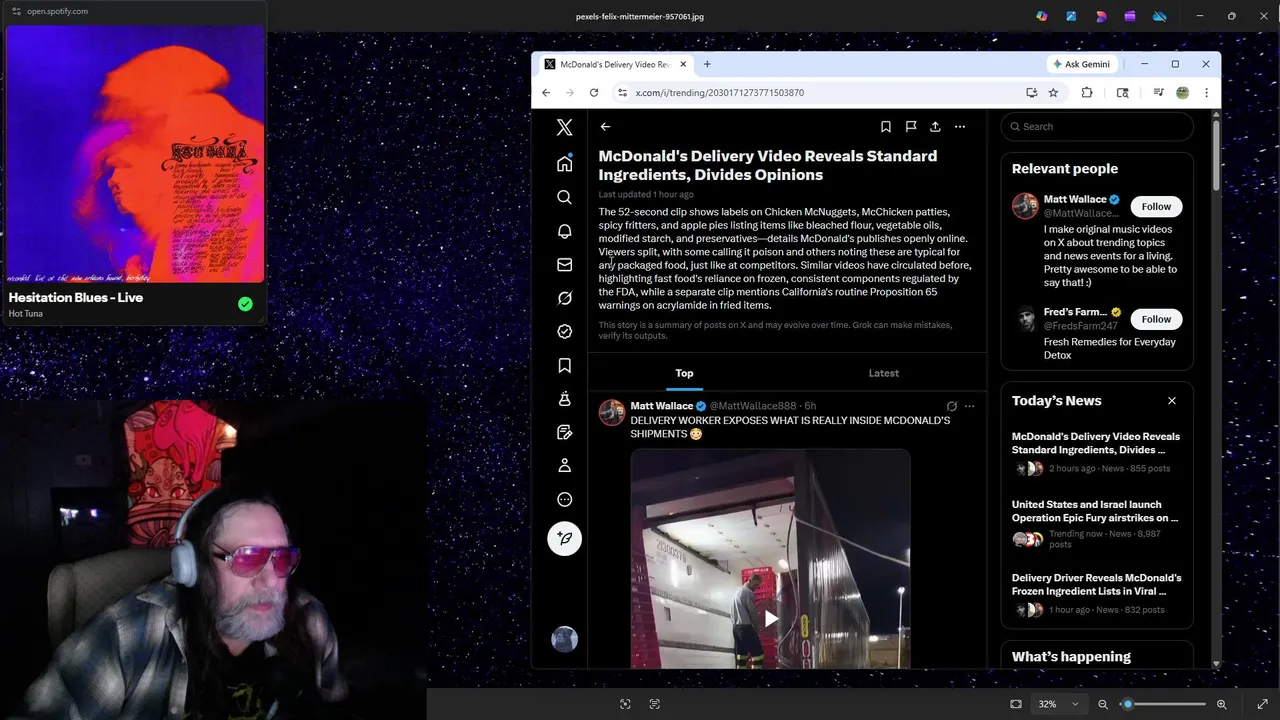Image resolution: width=1280 pixels, height=720 pixels.
Task: Click Hesitation Blues - Live song title
Action: [x=76, y=297]
